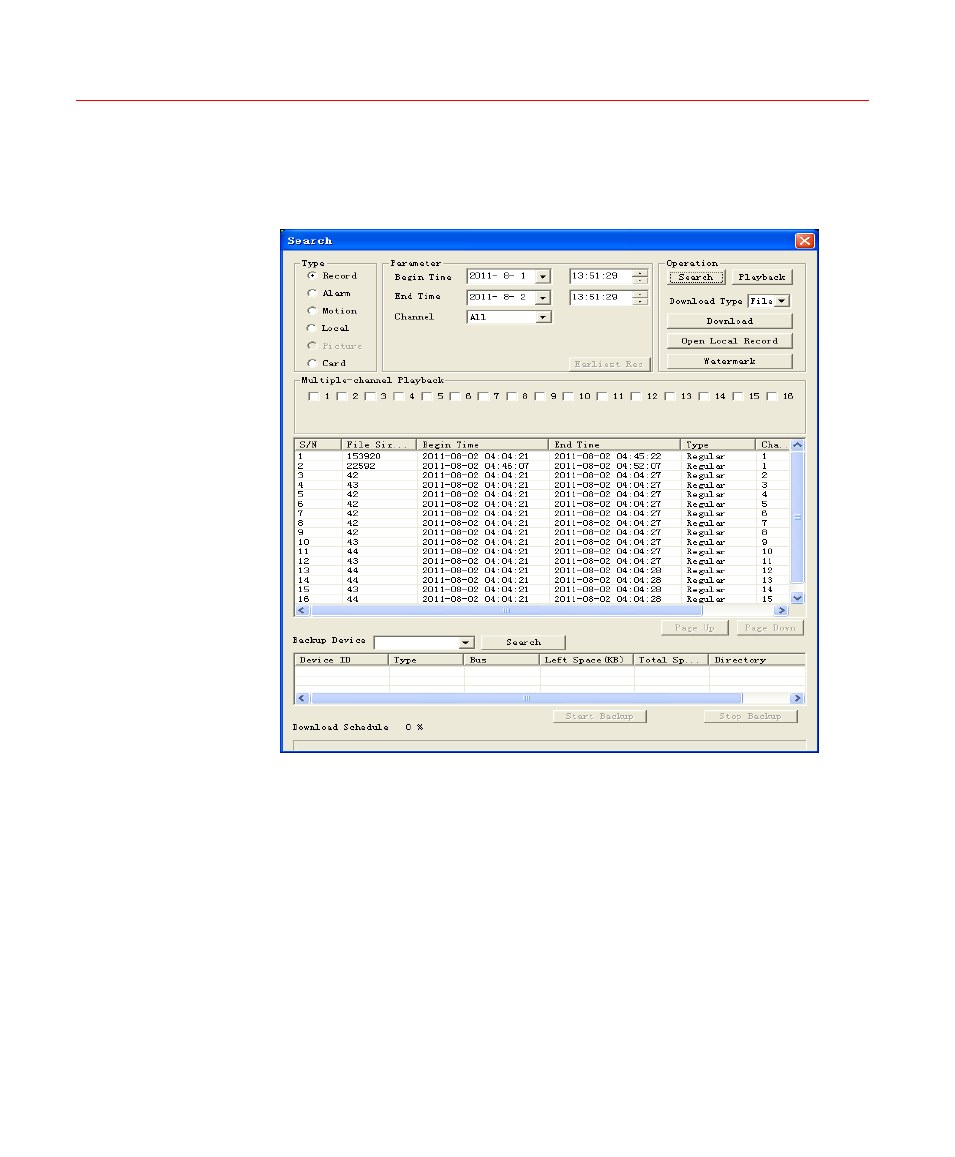The image size is (955, 1157).
Task: Select the record row with file size 153920
Action: (542, 457)
